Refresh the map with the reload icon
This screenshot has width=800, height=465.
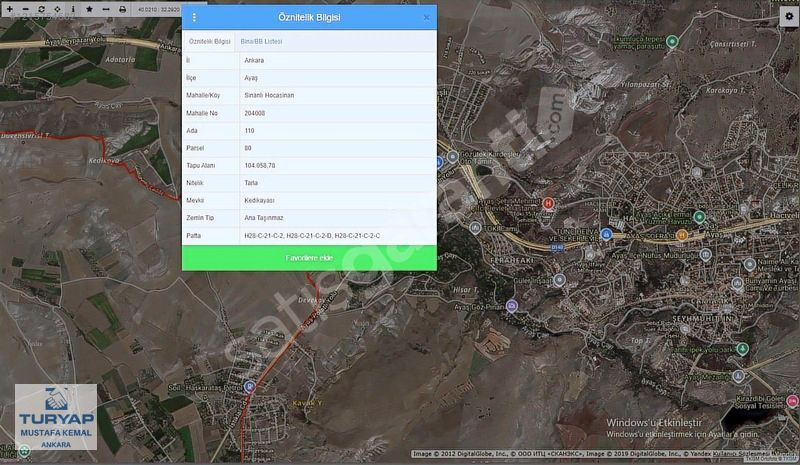pyautogui.click(x=41, y=9)
